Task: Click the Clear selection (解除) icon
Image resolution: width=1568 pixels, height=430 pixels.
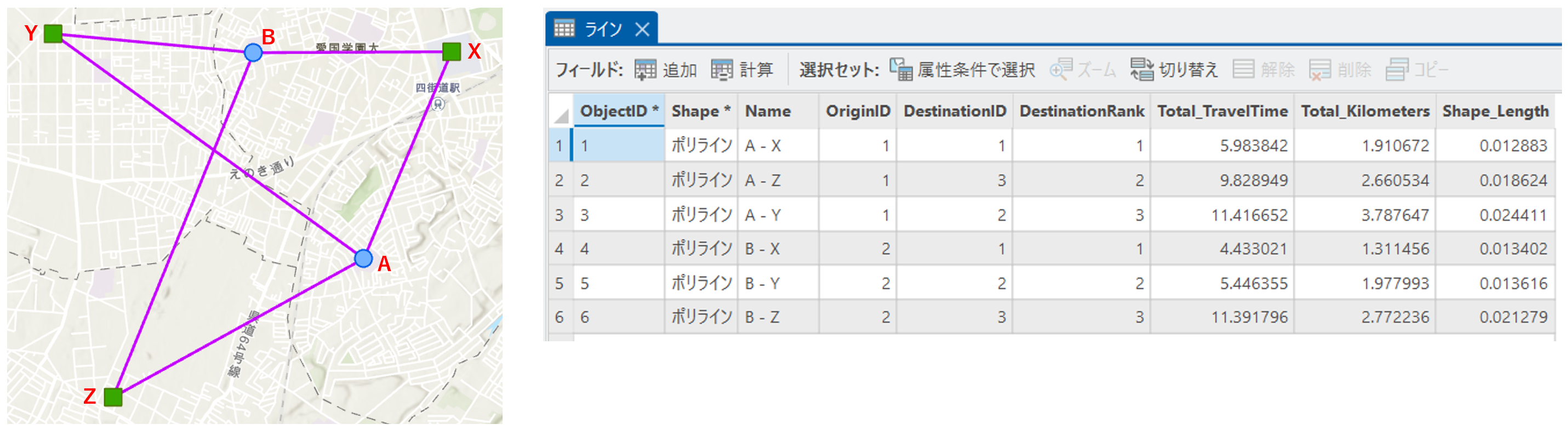Action: (1244, 70)
